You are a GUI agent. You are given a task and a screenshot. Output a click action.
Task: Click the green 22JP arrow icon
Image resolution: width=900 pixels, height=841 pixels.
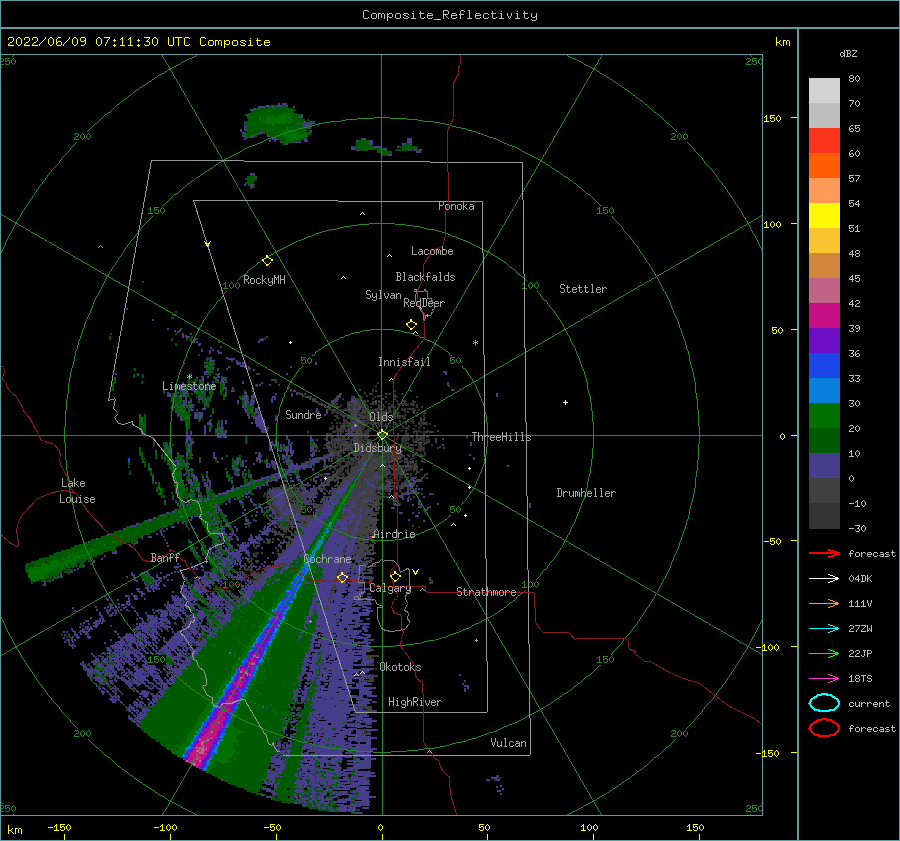pos(824,653)
